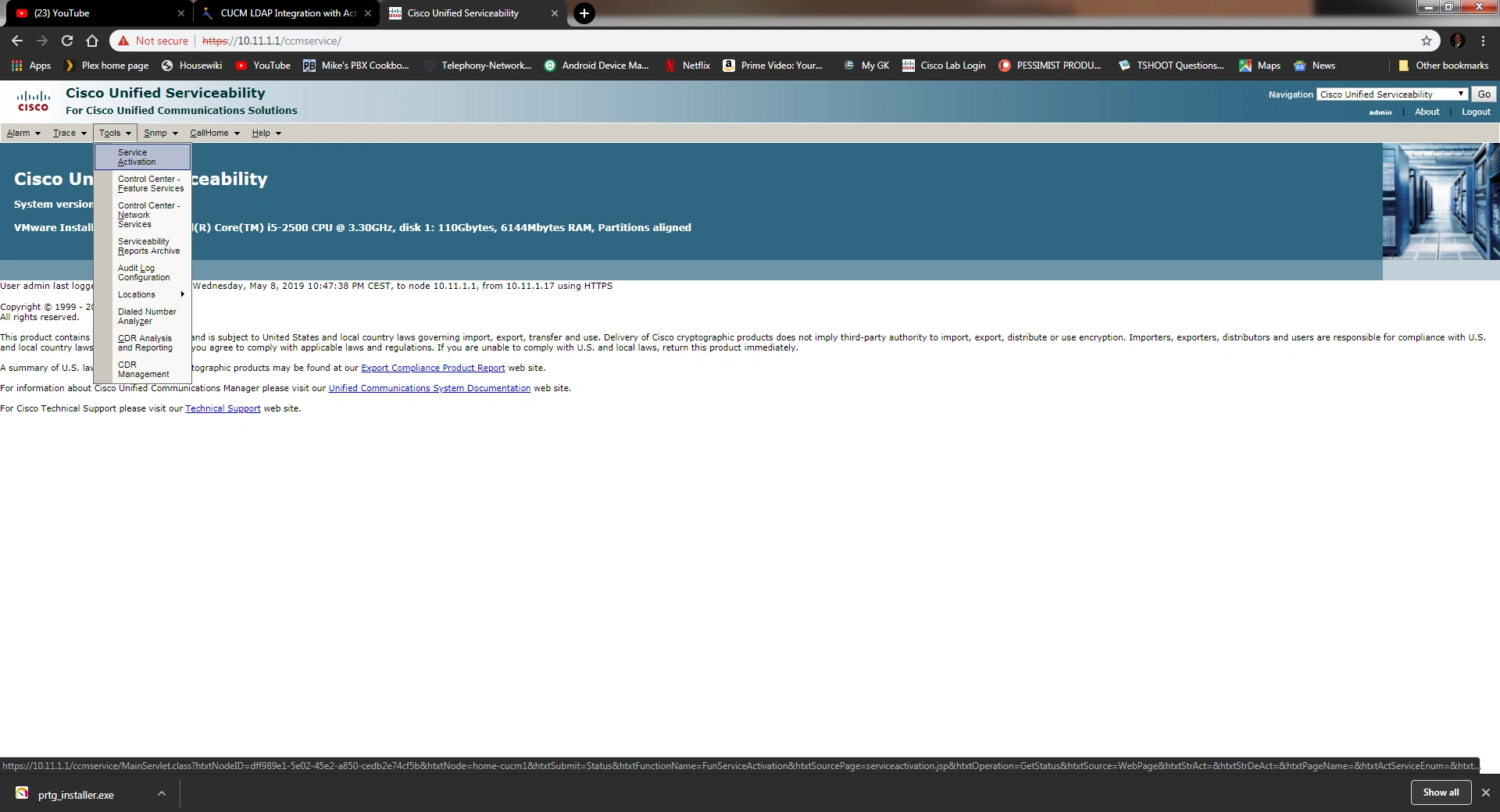The width and height of the screenshot is (1500, 812).
Task: Reload the page with the browser refresh icon
Action: point(67,41)
